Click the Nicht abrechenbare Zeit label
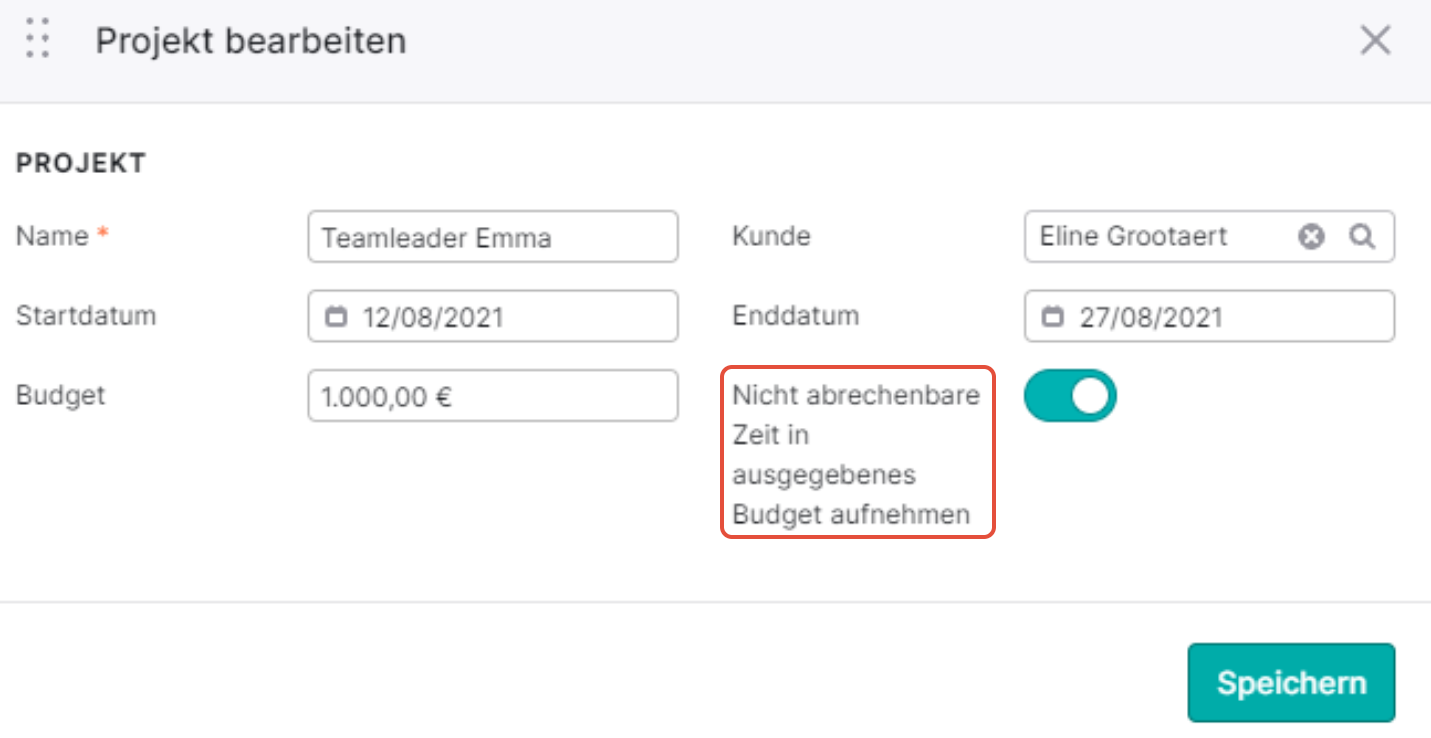The height and width of the screenshot is (738, 1431). click(857, 455)
